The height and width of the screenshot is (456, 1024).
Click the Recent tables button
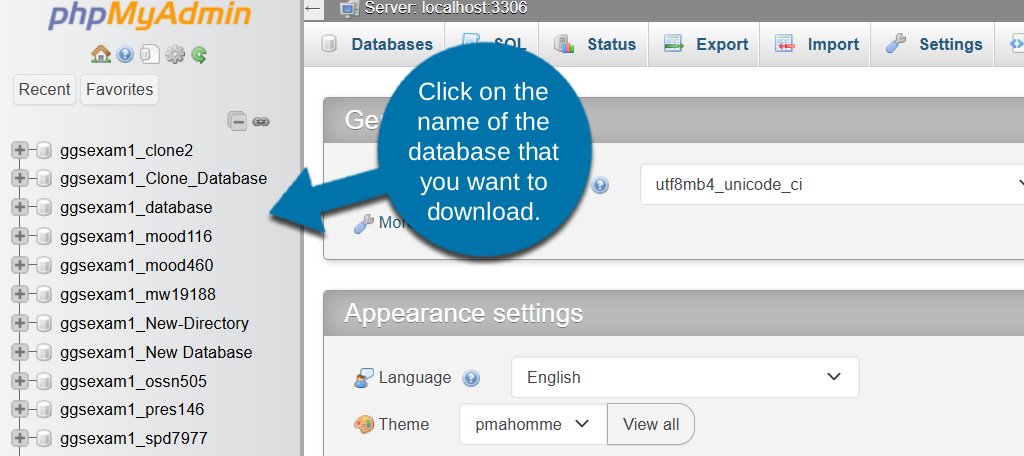45,89
